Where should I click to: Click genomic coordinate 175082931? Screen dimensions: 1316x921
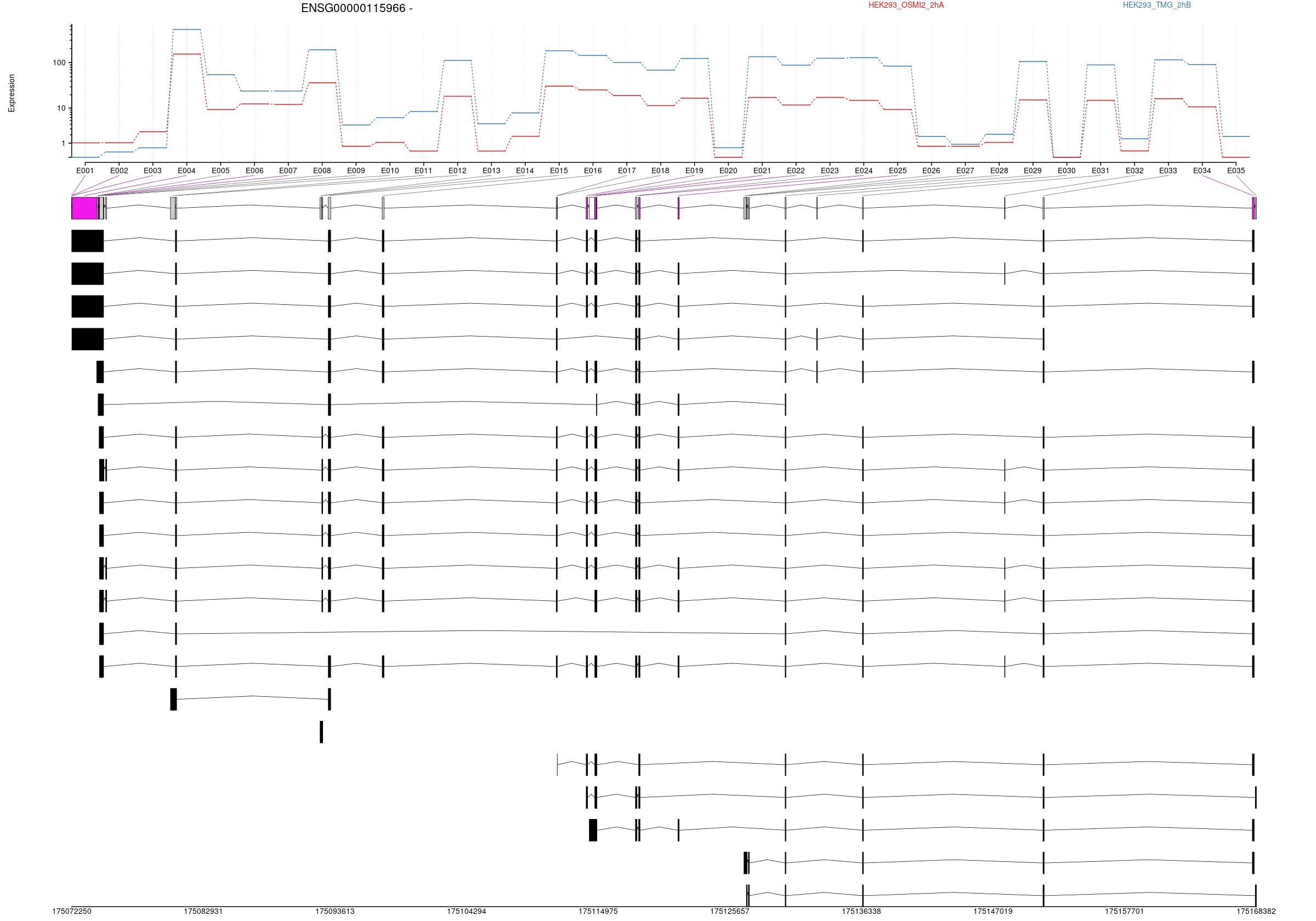[203, 911]
